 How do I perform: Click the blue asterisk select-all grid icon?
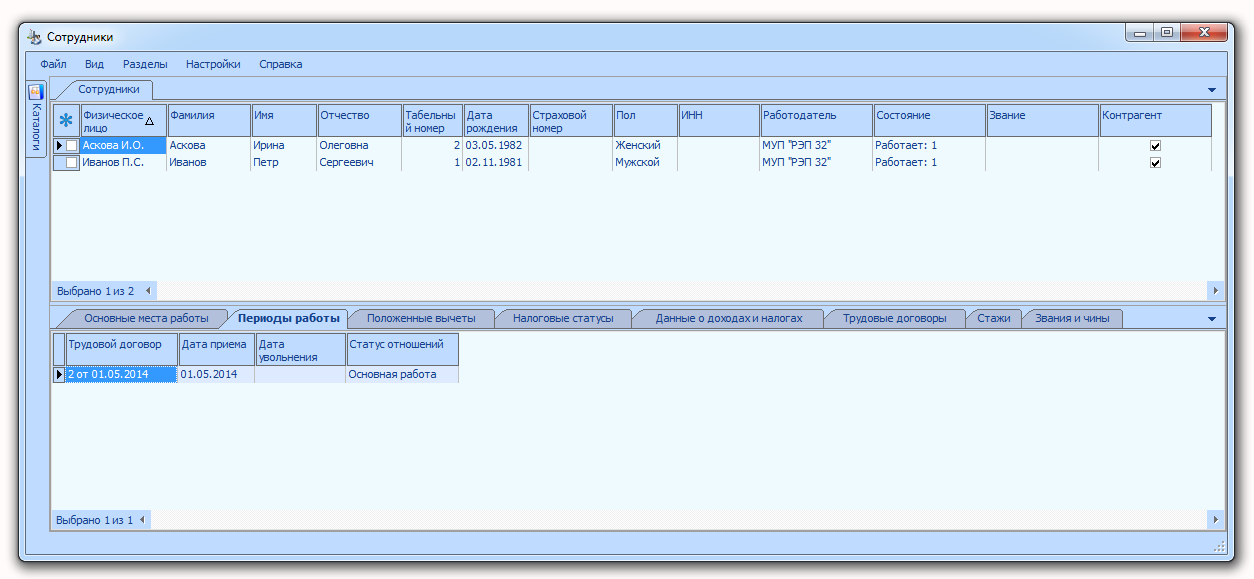pyautogui.click(x=66, y=120)
